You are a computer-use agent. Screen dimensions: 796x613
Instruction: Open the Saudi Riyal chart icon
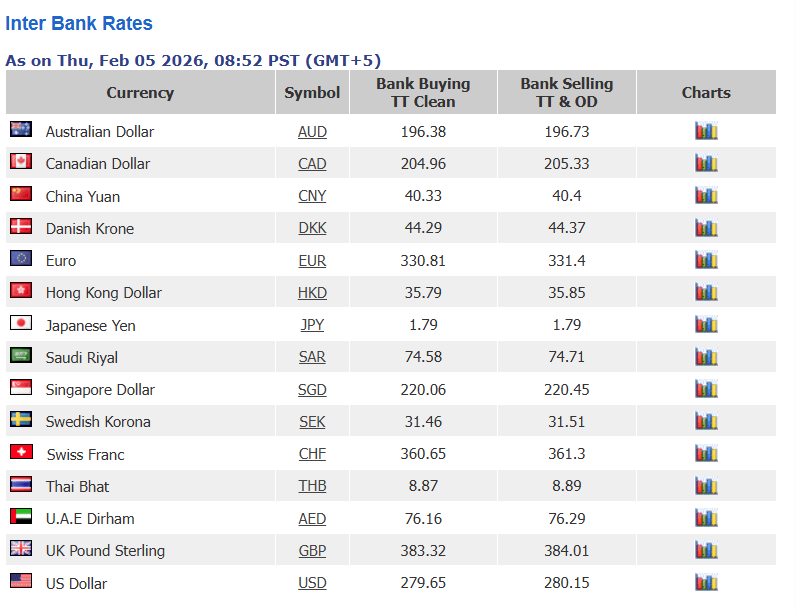706,357
